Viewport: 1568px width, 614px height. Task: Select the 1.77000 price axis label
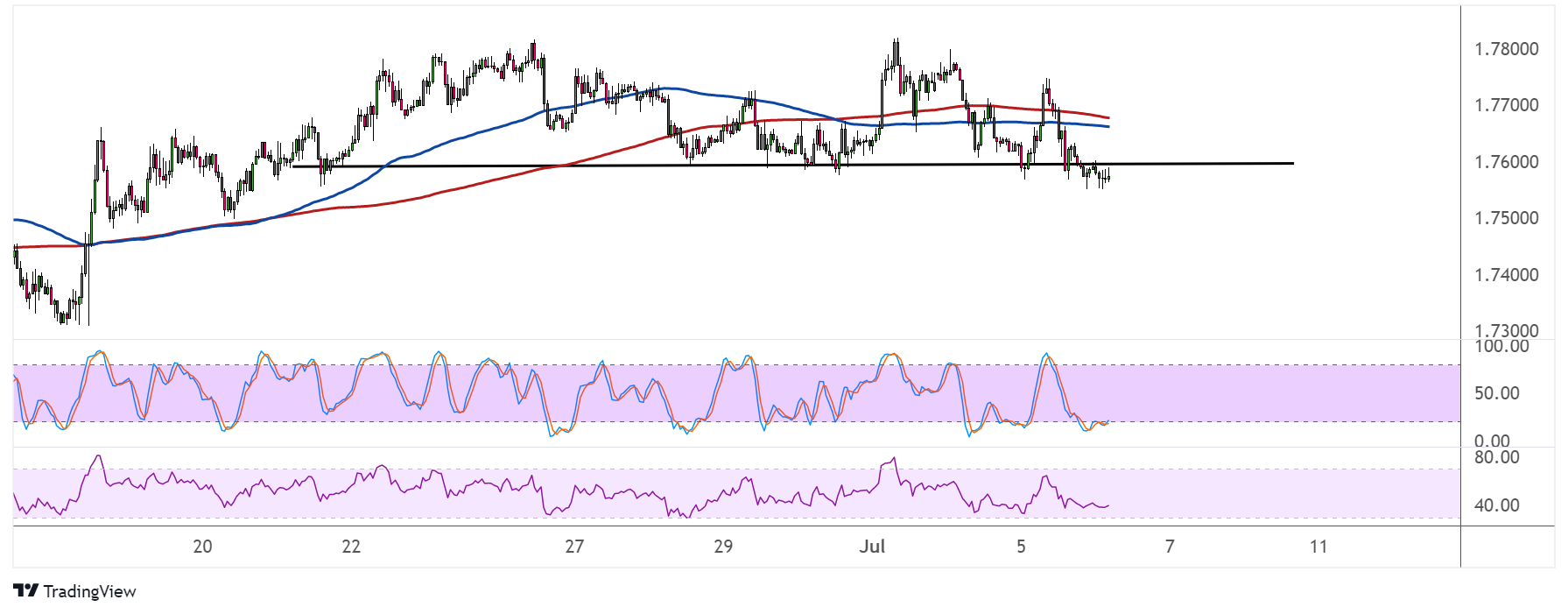pyautogui.click(x=1506, y=105)
